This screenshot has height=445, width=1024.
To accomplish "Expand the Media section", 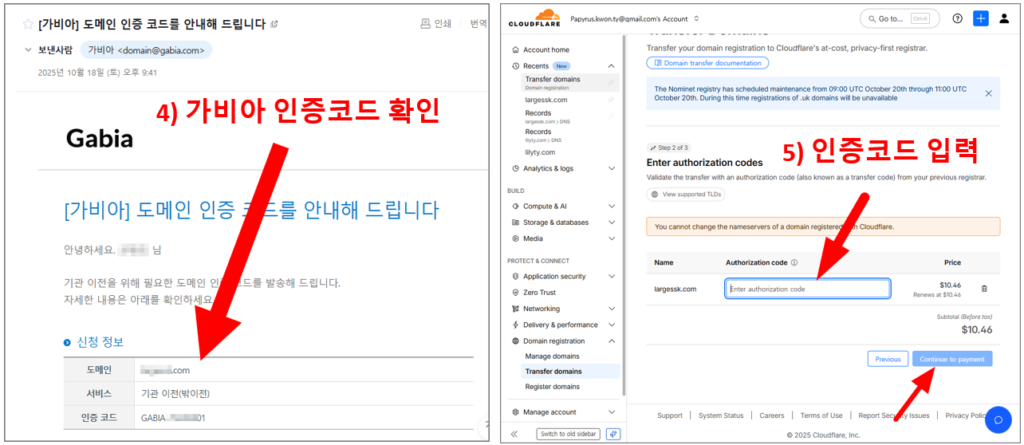I will (611, 239).
